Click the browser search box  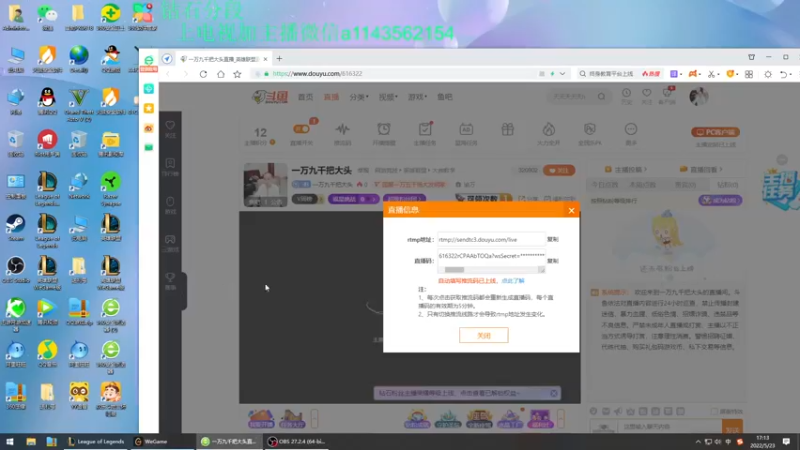click(x=611, y=74)
